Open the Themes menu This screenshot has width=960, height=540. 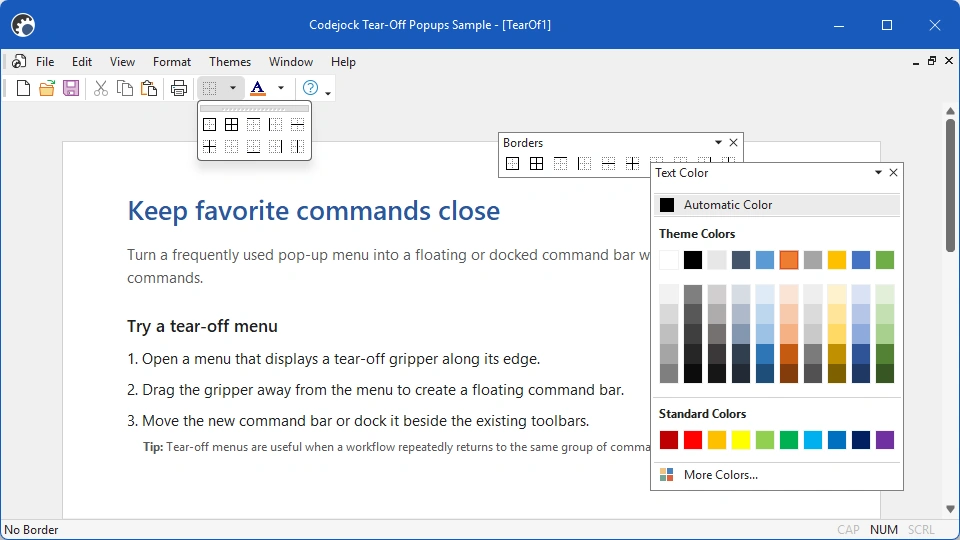click(x=230, y=62)
